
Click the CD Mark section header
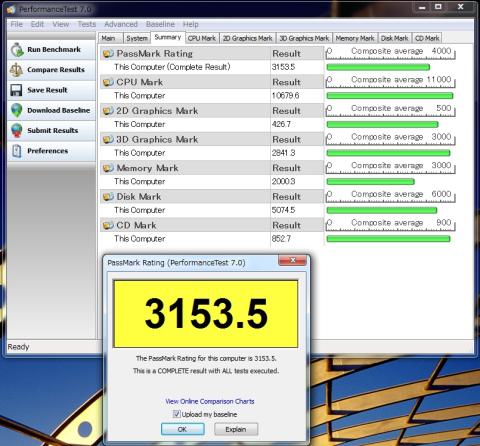(185, 225)
